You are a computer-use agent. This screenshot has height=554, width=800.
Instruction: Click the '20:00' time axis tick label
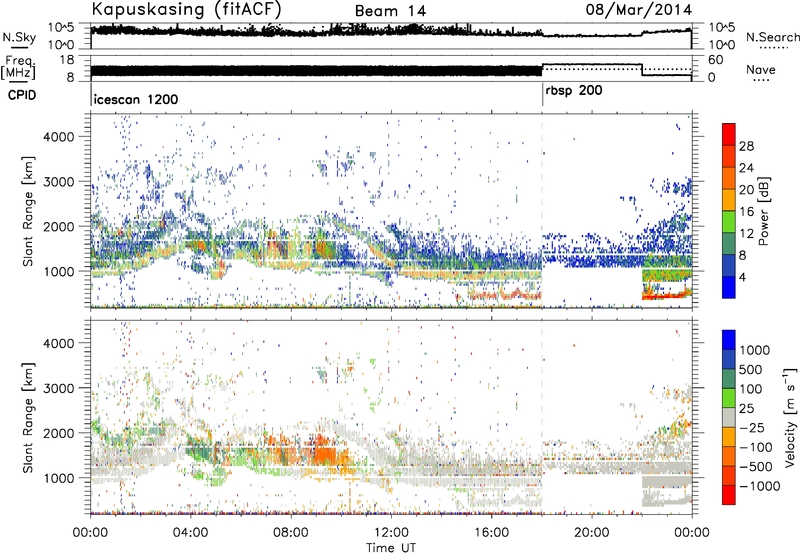591,533
